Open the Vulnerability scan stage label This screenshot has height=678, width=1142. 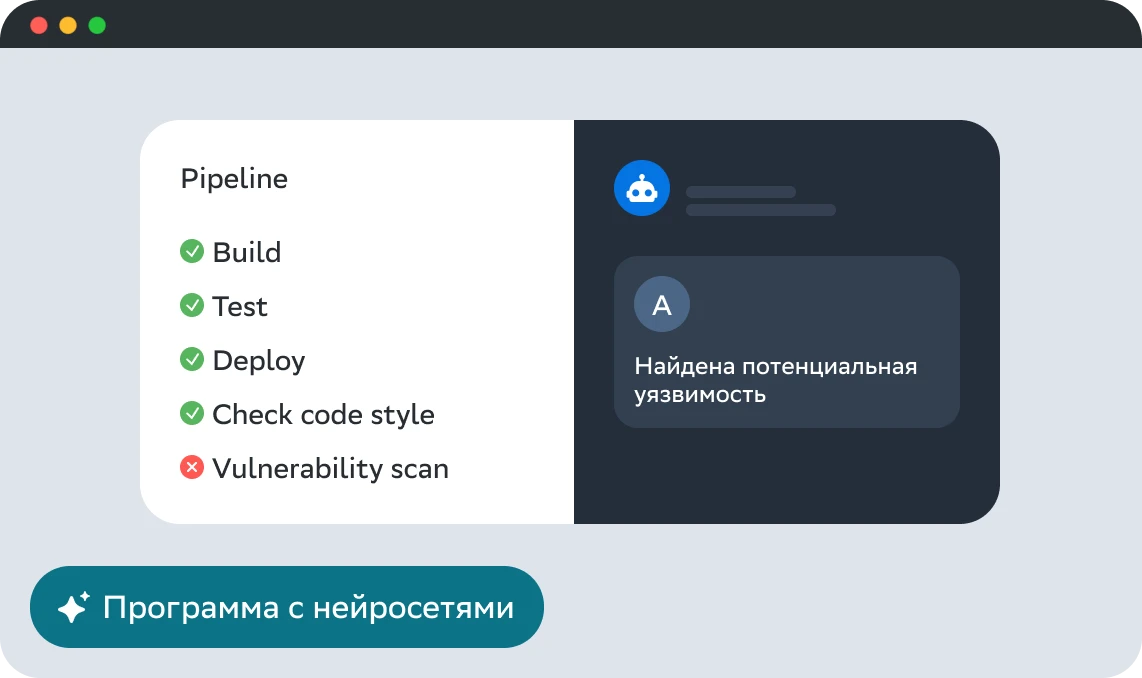click(x=330, y=468)
